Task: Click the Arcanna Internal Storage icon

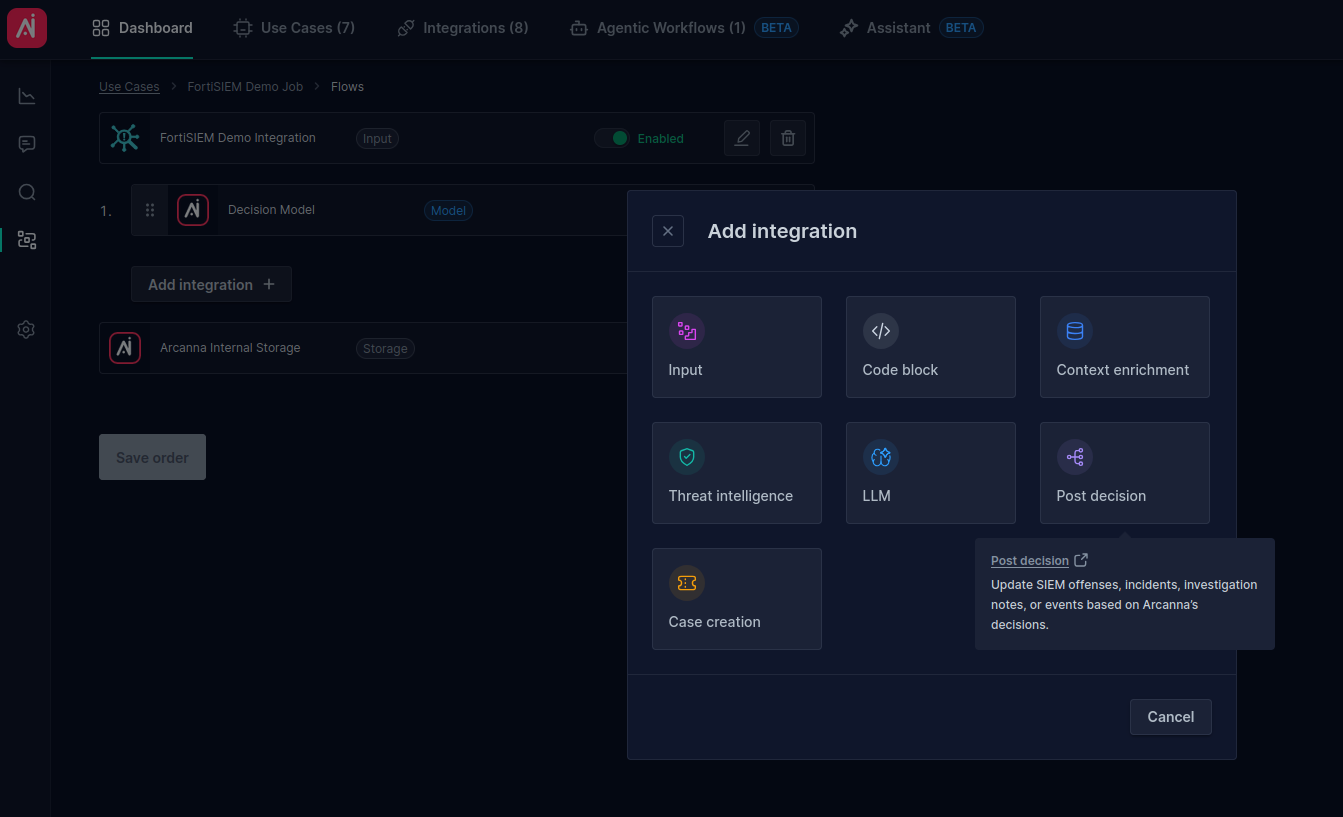Action: click(x=125, y=348)
